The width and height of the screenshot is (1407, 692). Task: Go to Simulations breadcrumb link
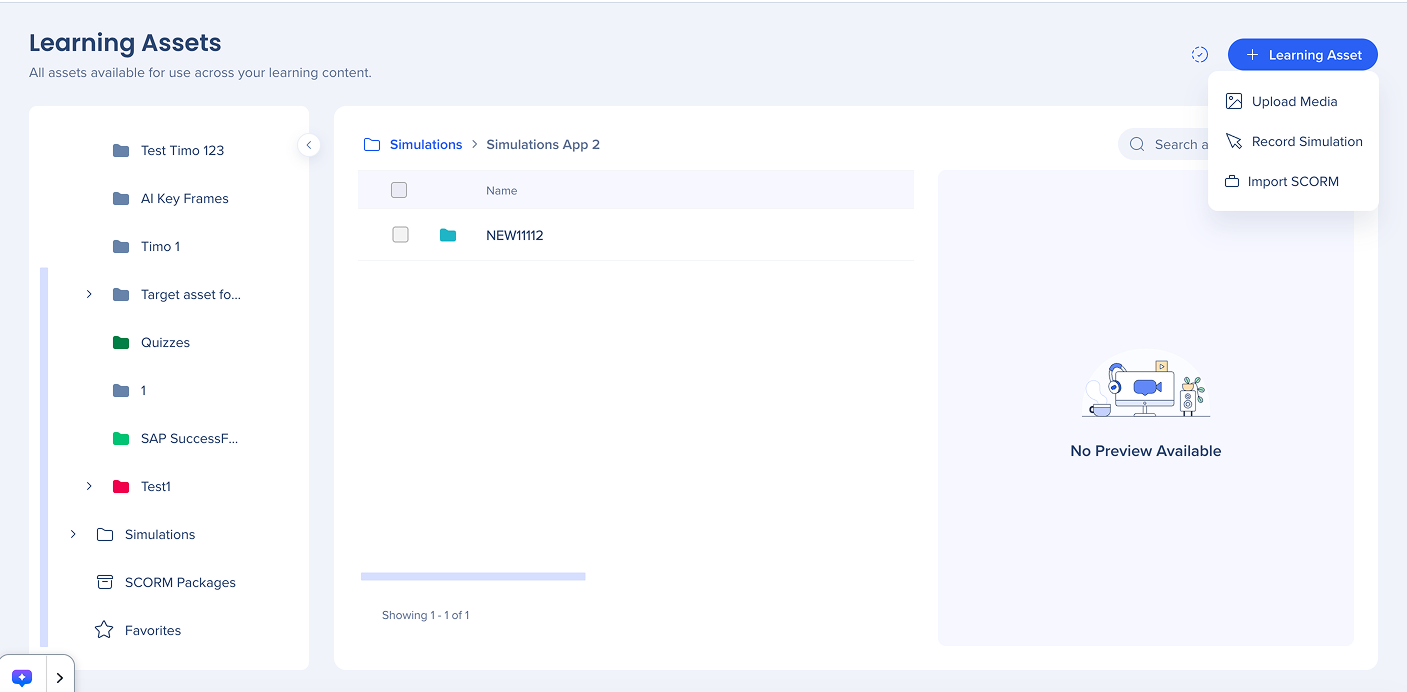(x=426, y=145)
